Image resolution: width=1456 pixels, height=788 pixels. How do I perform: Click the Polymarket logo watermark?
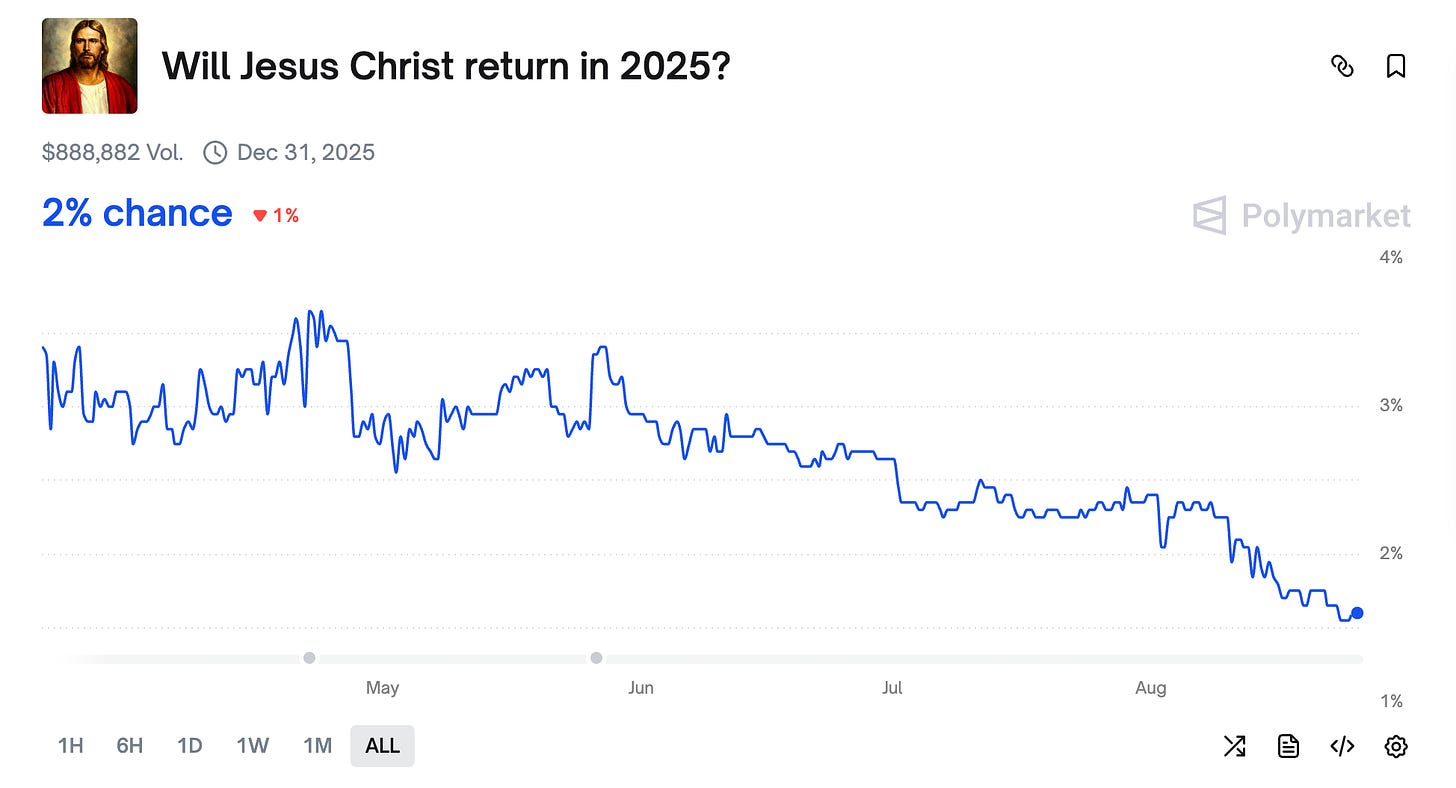click(1302, 215)
